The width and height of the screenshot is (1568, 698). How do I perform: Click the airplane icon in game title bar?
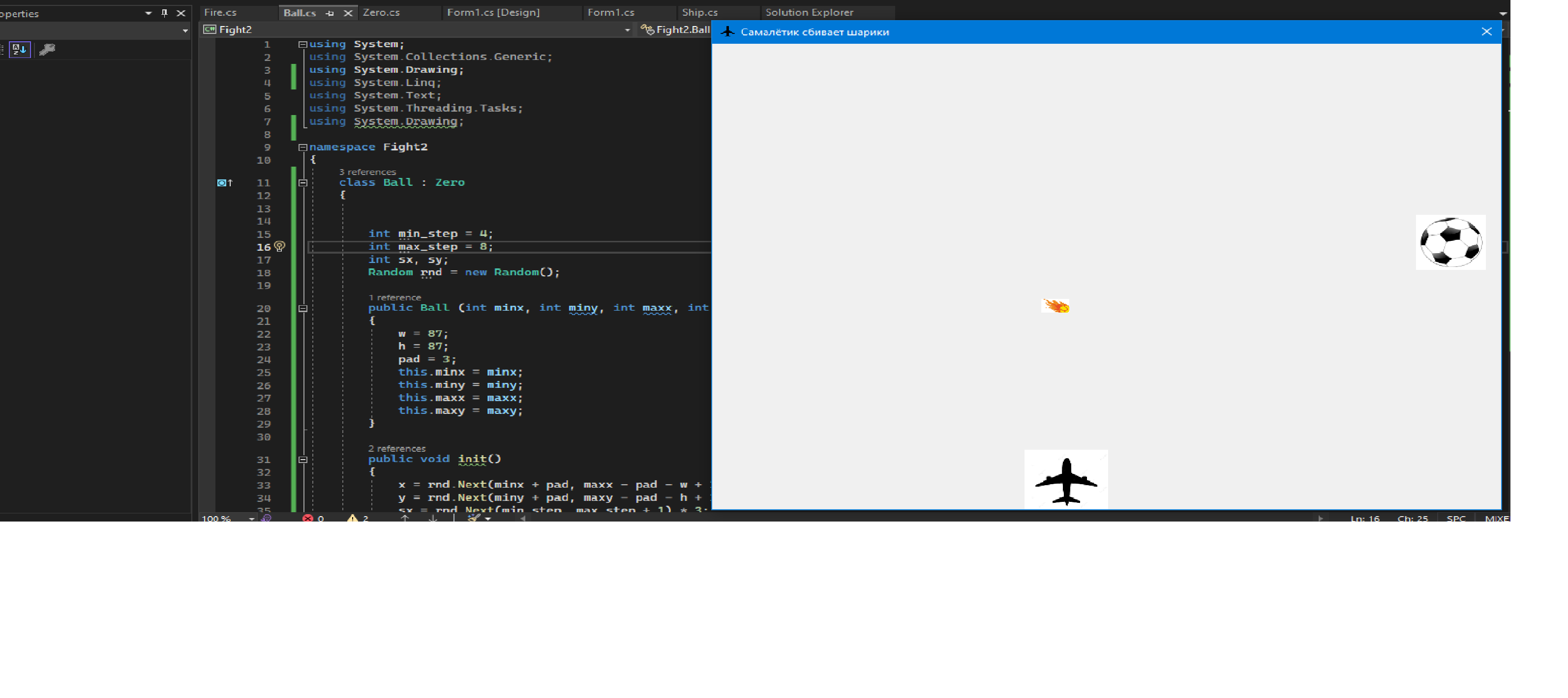click(x=727, y=31)
